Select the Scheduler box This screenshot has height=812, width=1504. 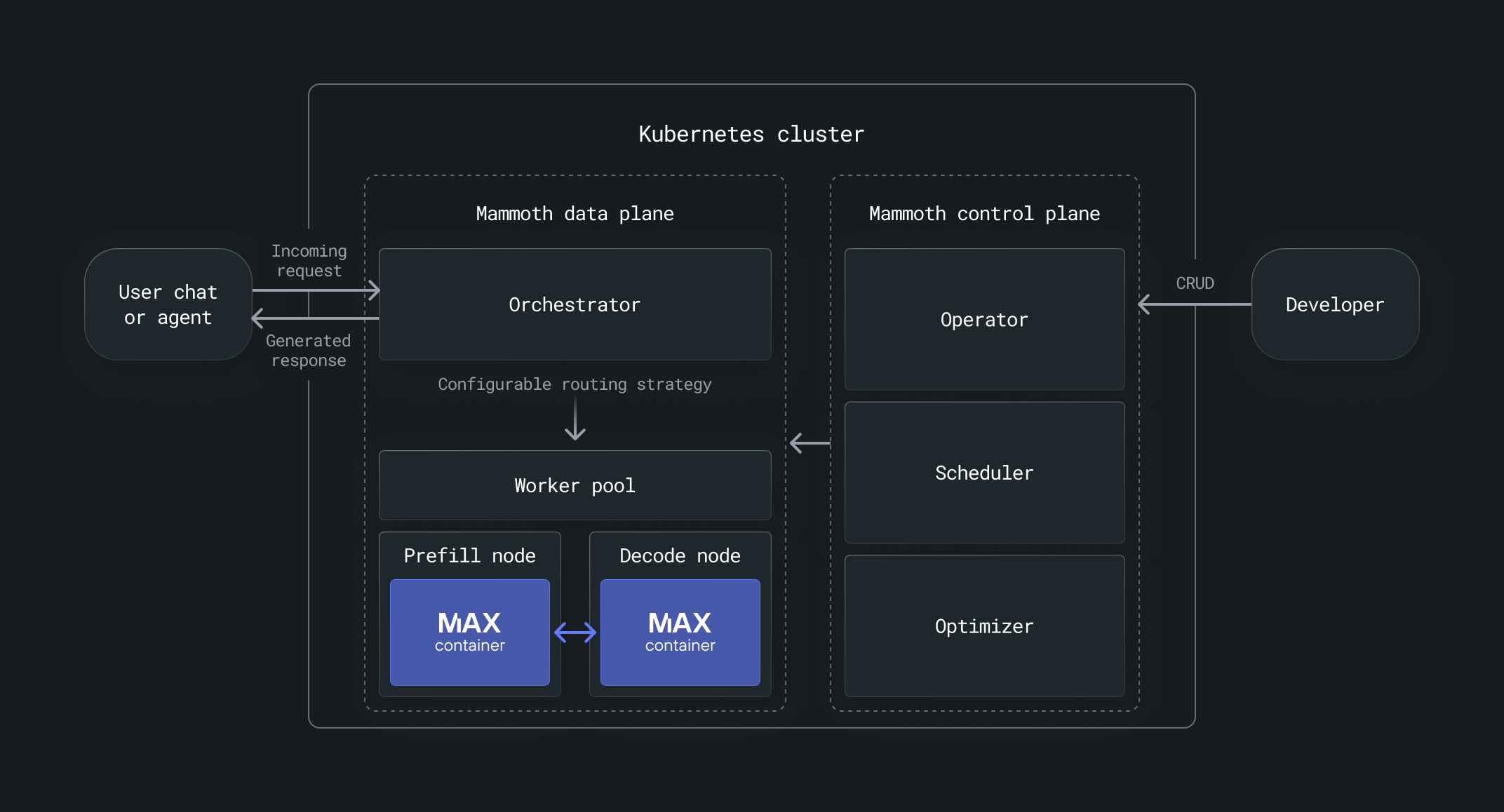click(984, 473)
